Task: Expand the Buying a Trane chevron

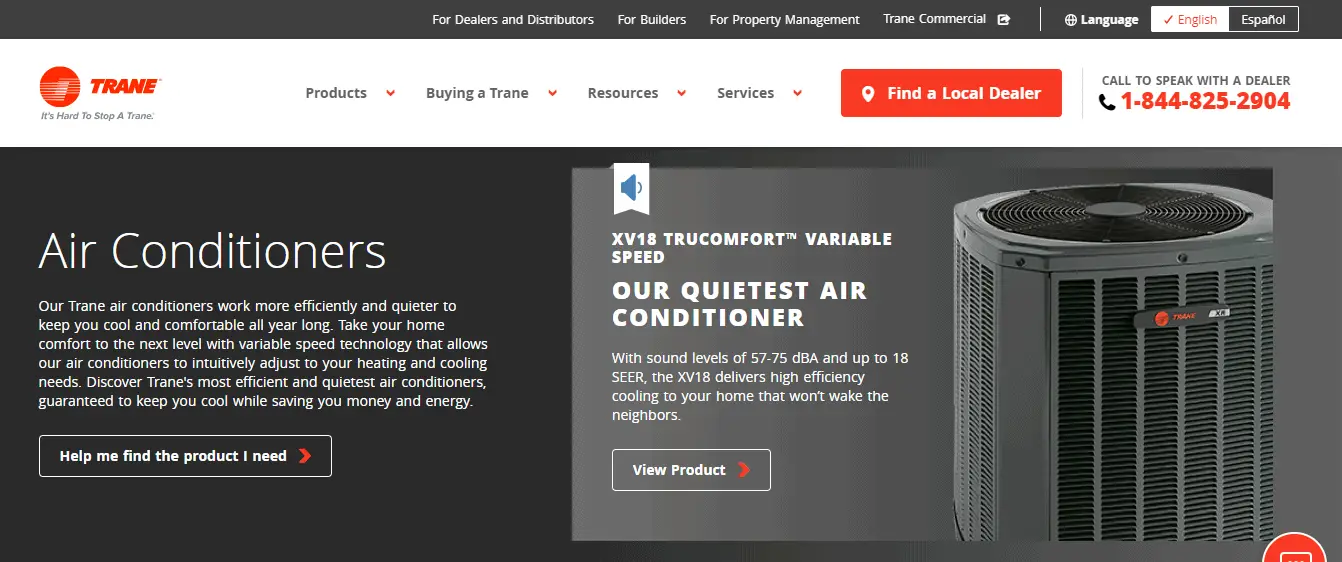Action: [552, 93]
